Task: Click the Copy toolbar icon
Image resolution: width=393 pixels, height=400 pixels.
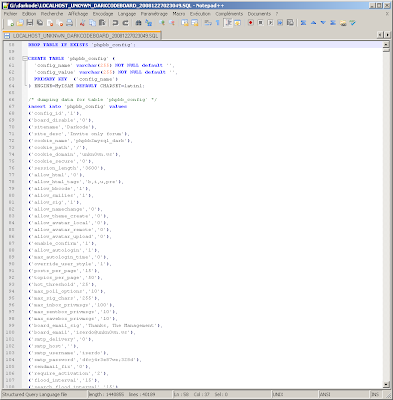Action: coord(92,23)
